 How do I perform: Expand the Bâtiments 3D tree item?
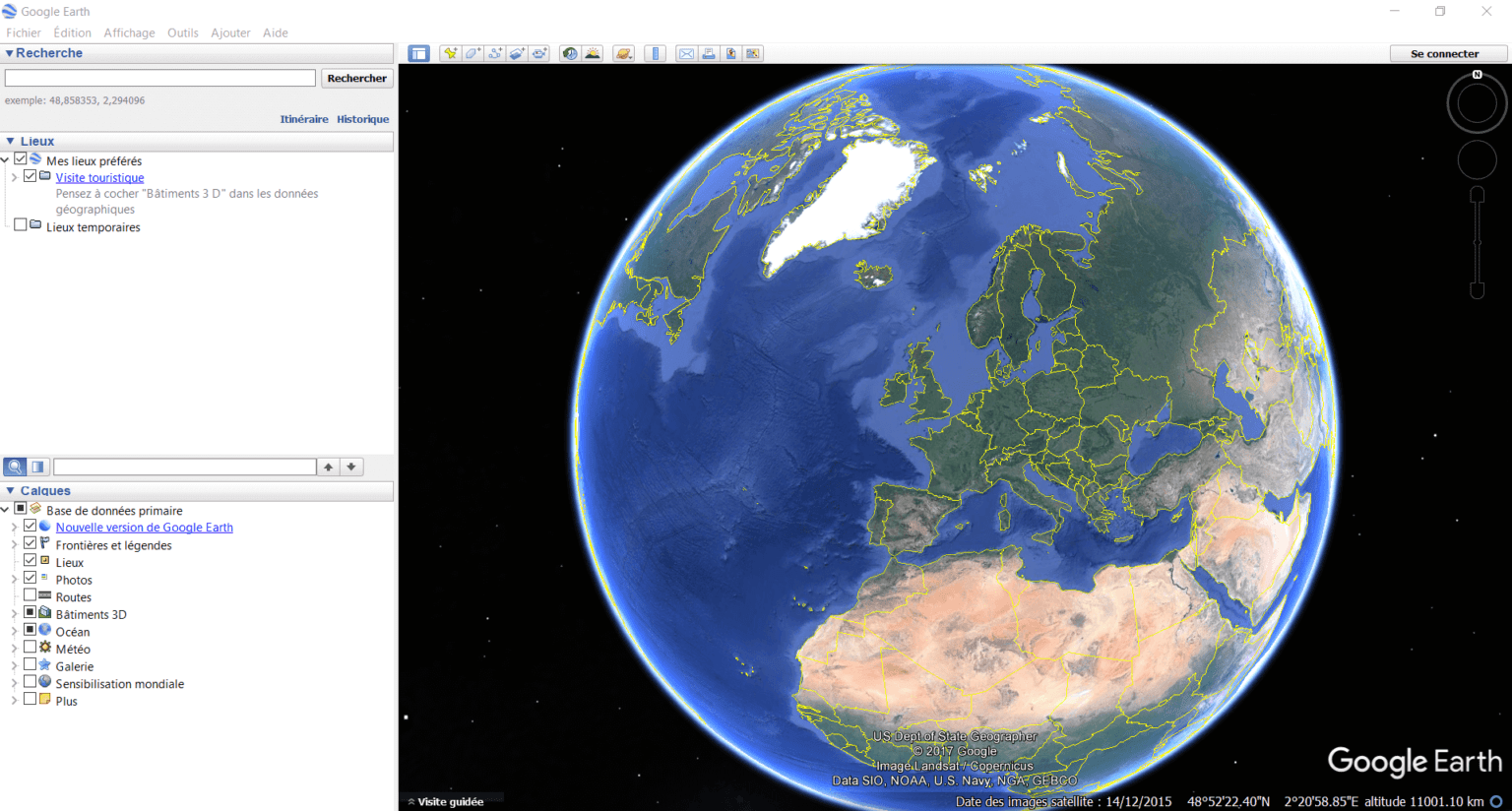16,614
